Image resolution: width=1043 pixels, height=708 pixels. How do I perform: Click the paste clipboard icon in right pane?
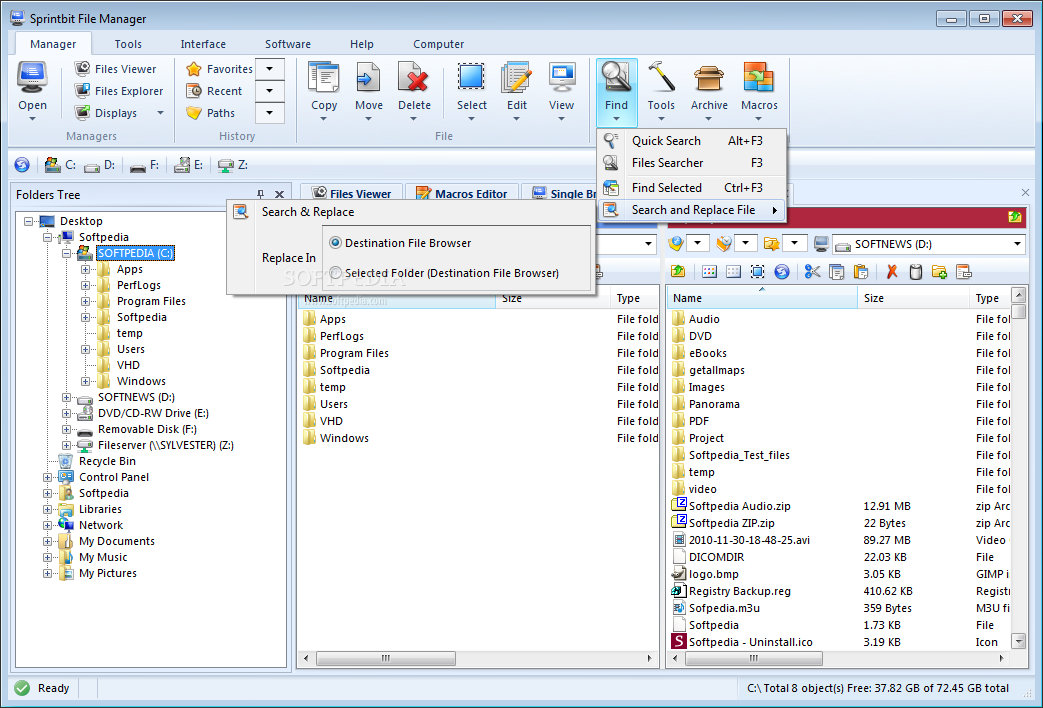pos(860,271)
